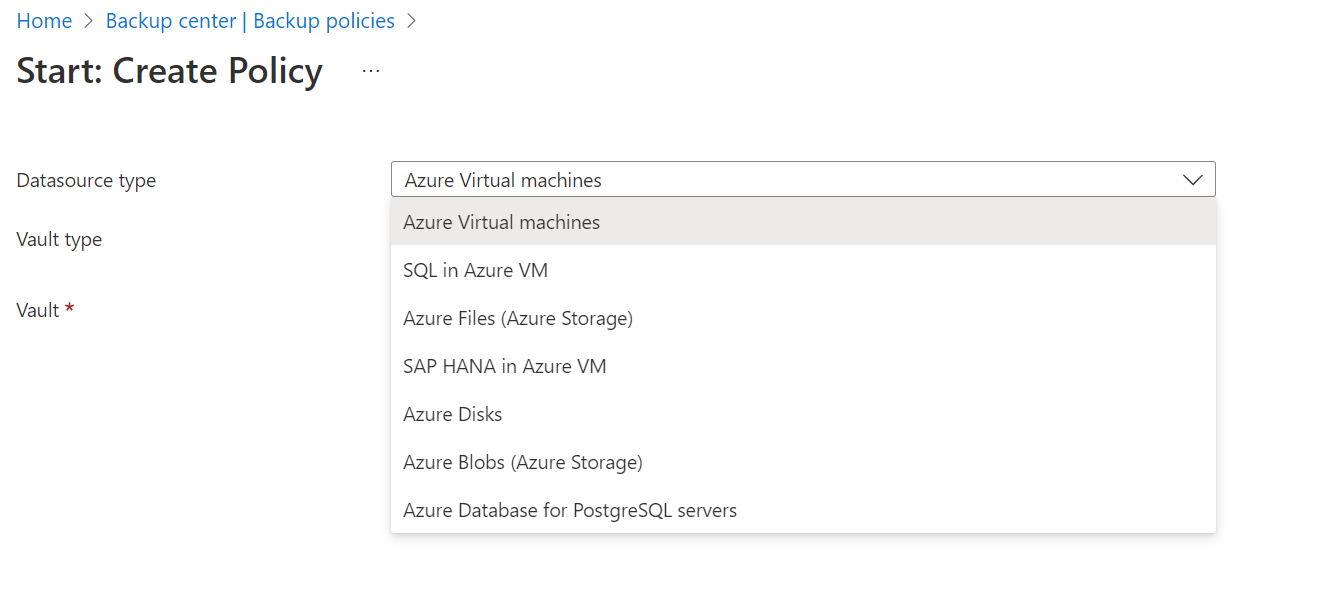Collapse dropdown using the chevron arrow
The height and width of the screenshot is (603, 1342).
tap(1192, 180)
